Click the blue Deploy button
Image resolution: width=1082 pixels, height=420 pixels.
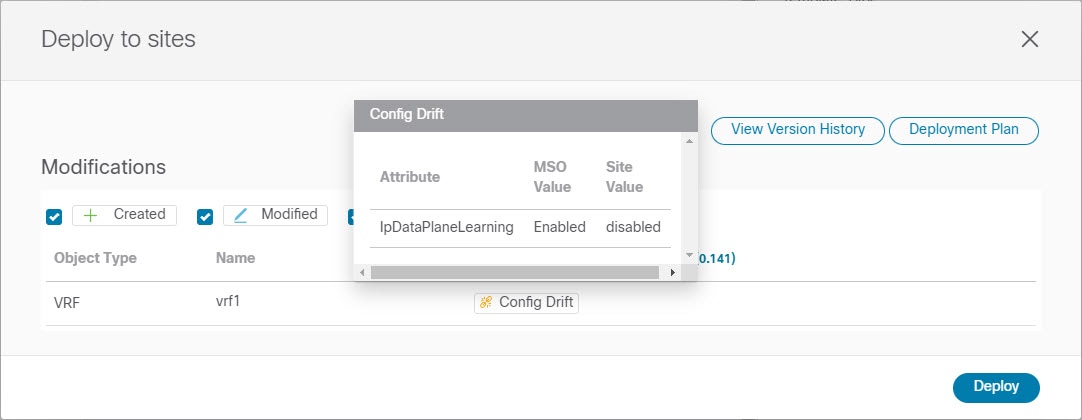click(x=996, y=388)
